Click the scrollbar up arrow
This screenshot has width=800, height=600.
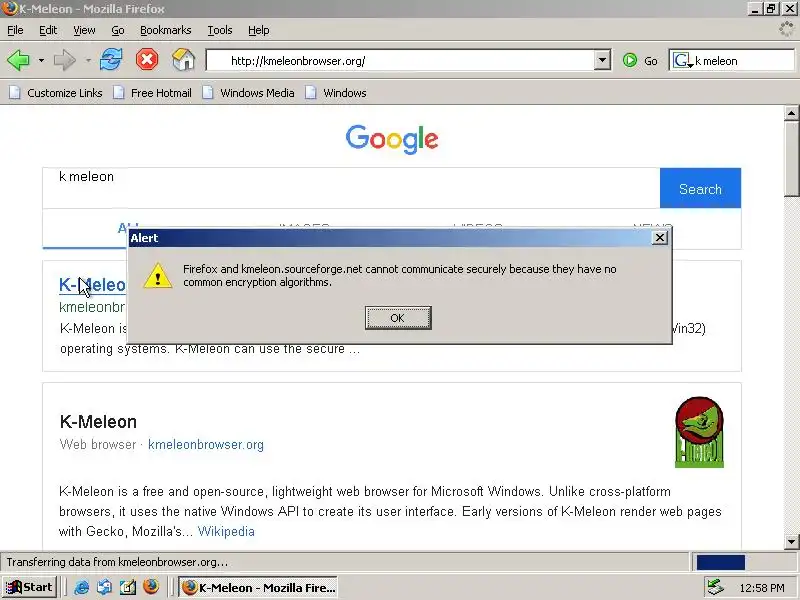click(791, 113)
